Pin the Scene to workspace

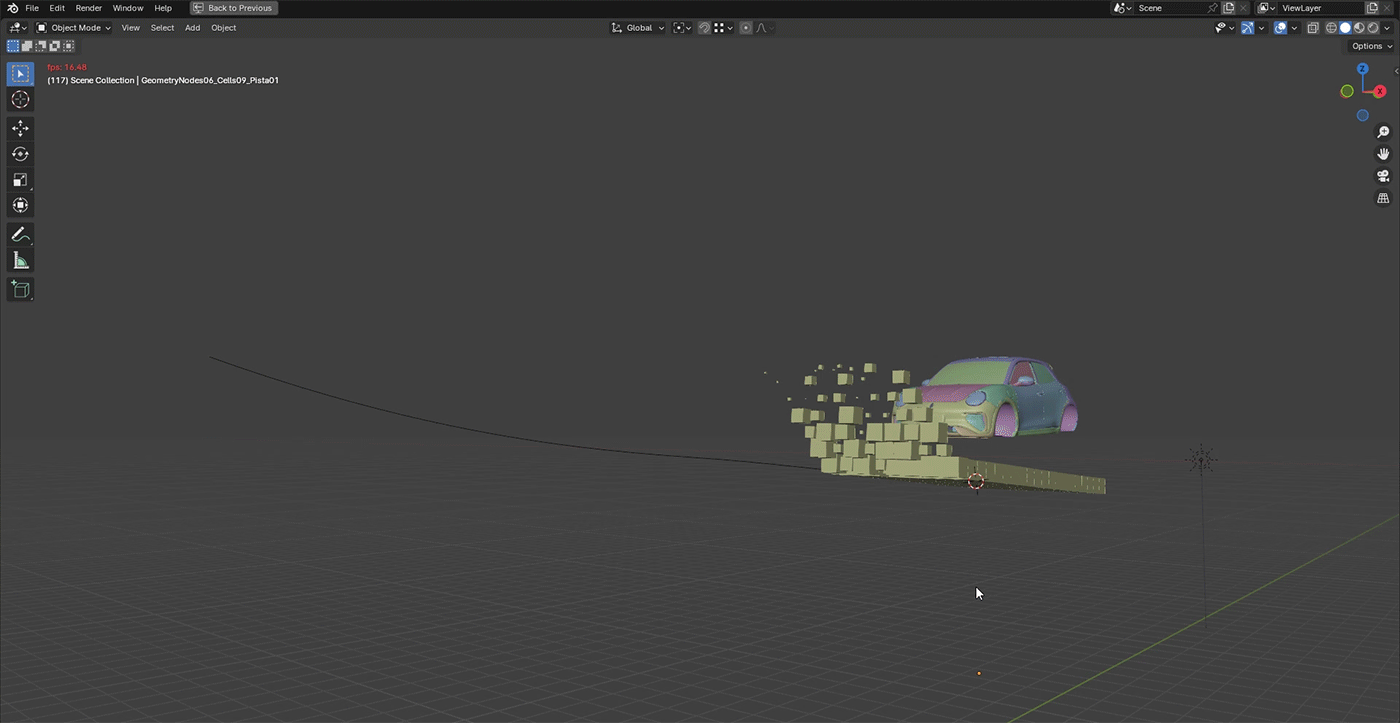tap(1212, 8)
